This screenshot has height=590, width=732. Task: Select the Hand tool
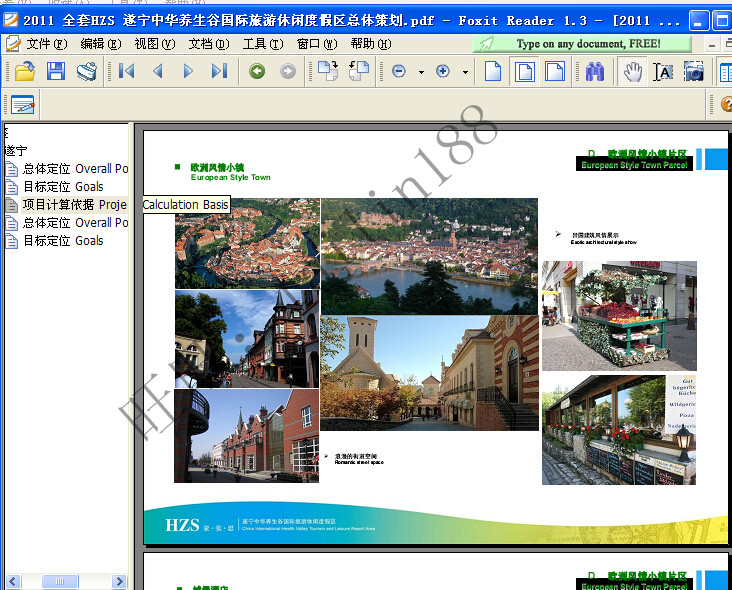[633, 71]
